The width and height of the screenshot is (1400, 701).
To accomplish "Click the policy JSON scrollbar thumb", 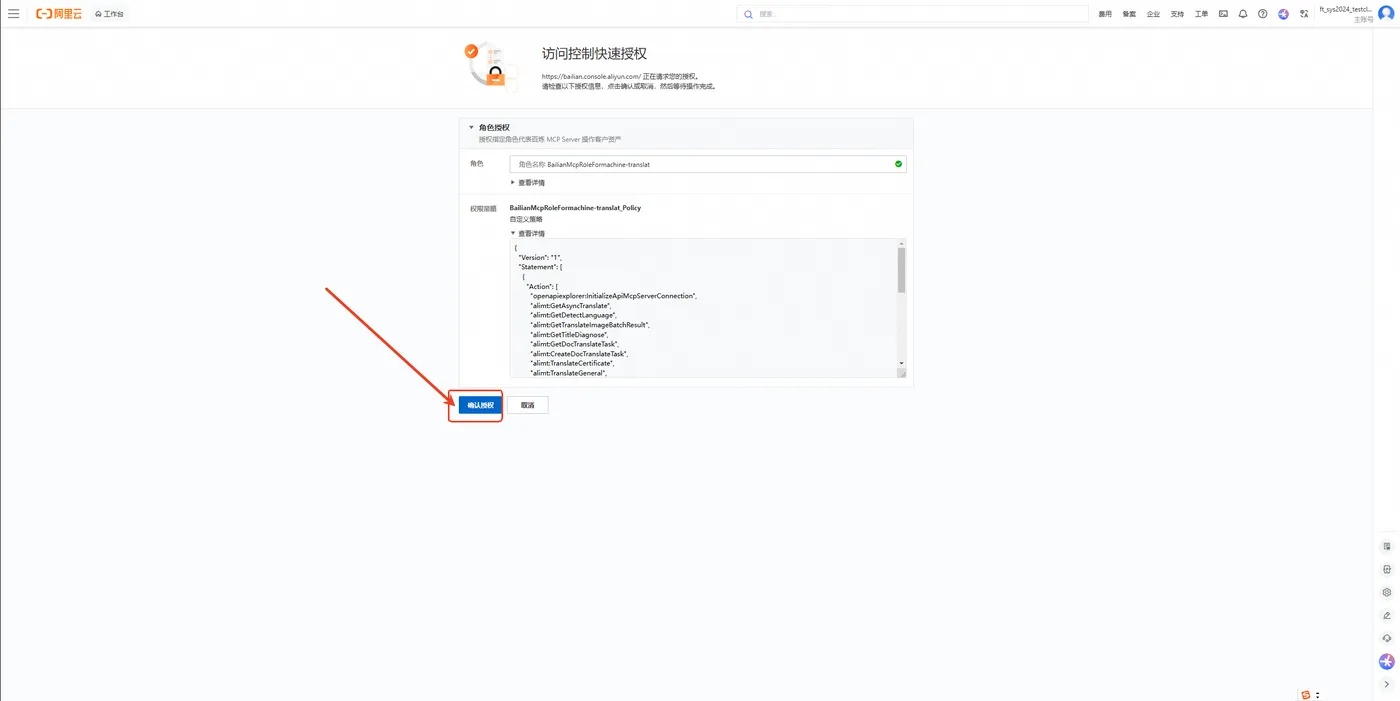I will coord(901,270).
